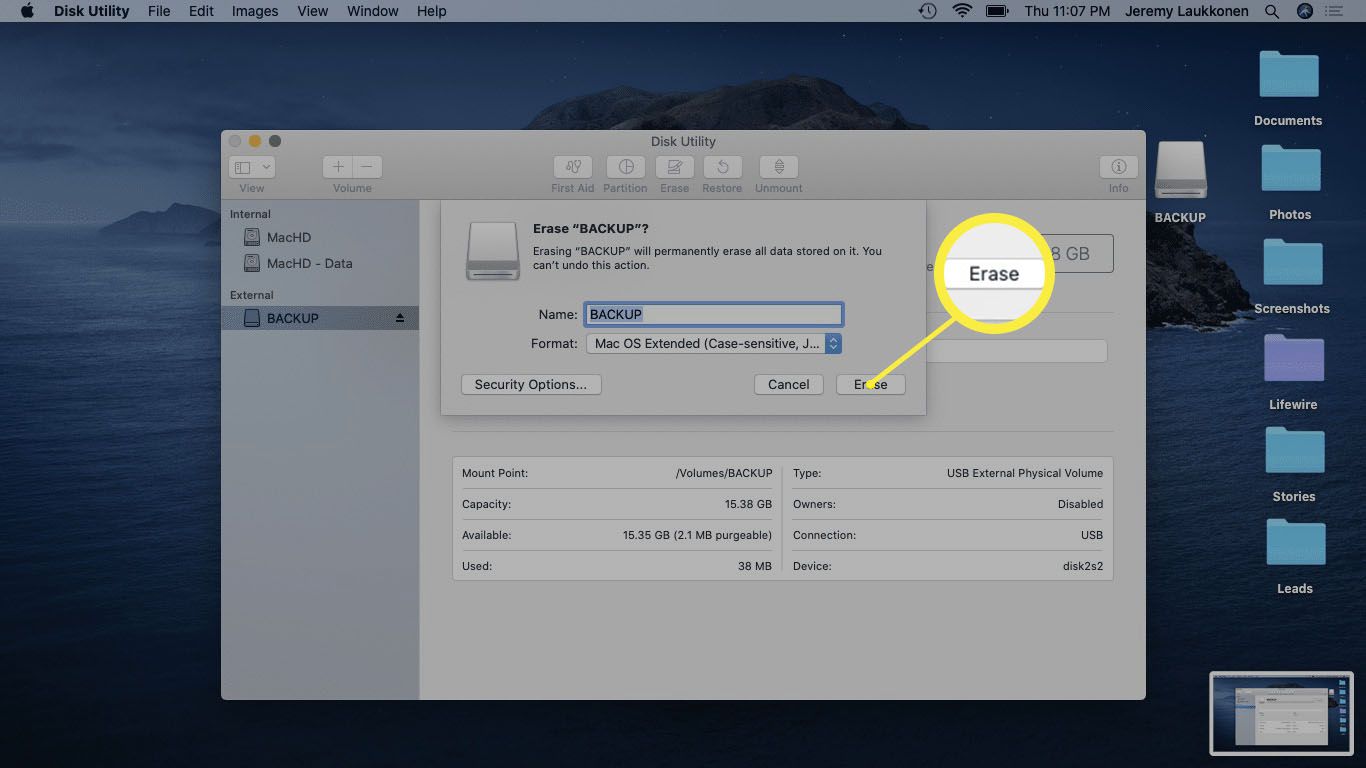The image size is (1366, 768).
Task: Click the 38 MB used value
Action: [755, 566]
